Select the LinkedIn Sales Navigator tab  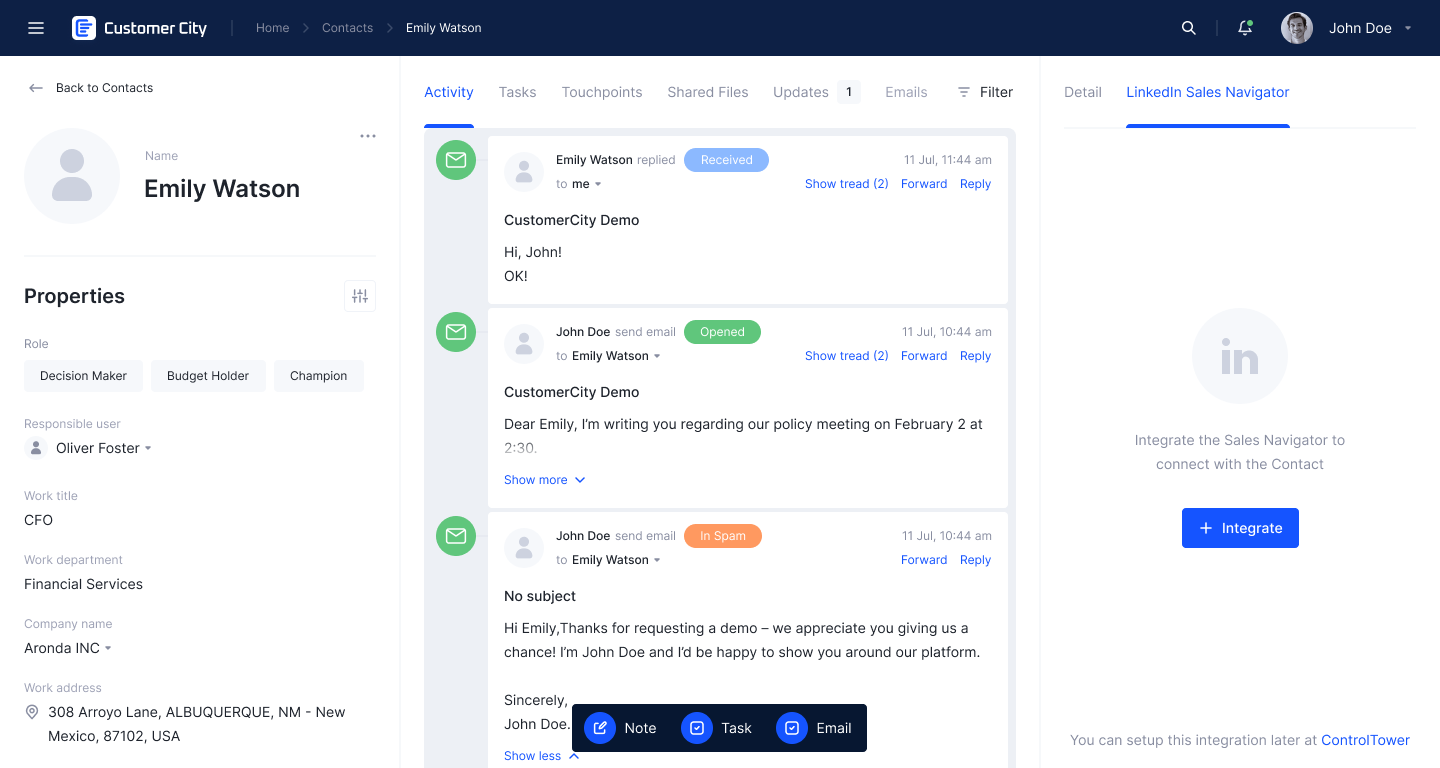1208,92
